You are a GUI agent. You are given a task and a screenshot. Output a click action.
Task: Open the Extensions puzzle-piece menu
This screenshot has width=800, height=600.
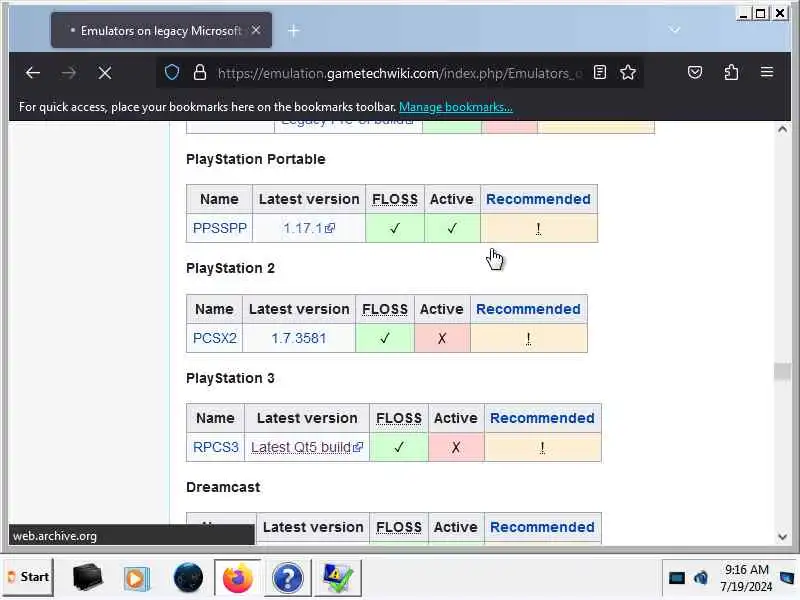point(731,72)
